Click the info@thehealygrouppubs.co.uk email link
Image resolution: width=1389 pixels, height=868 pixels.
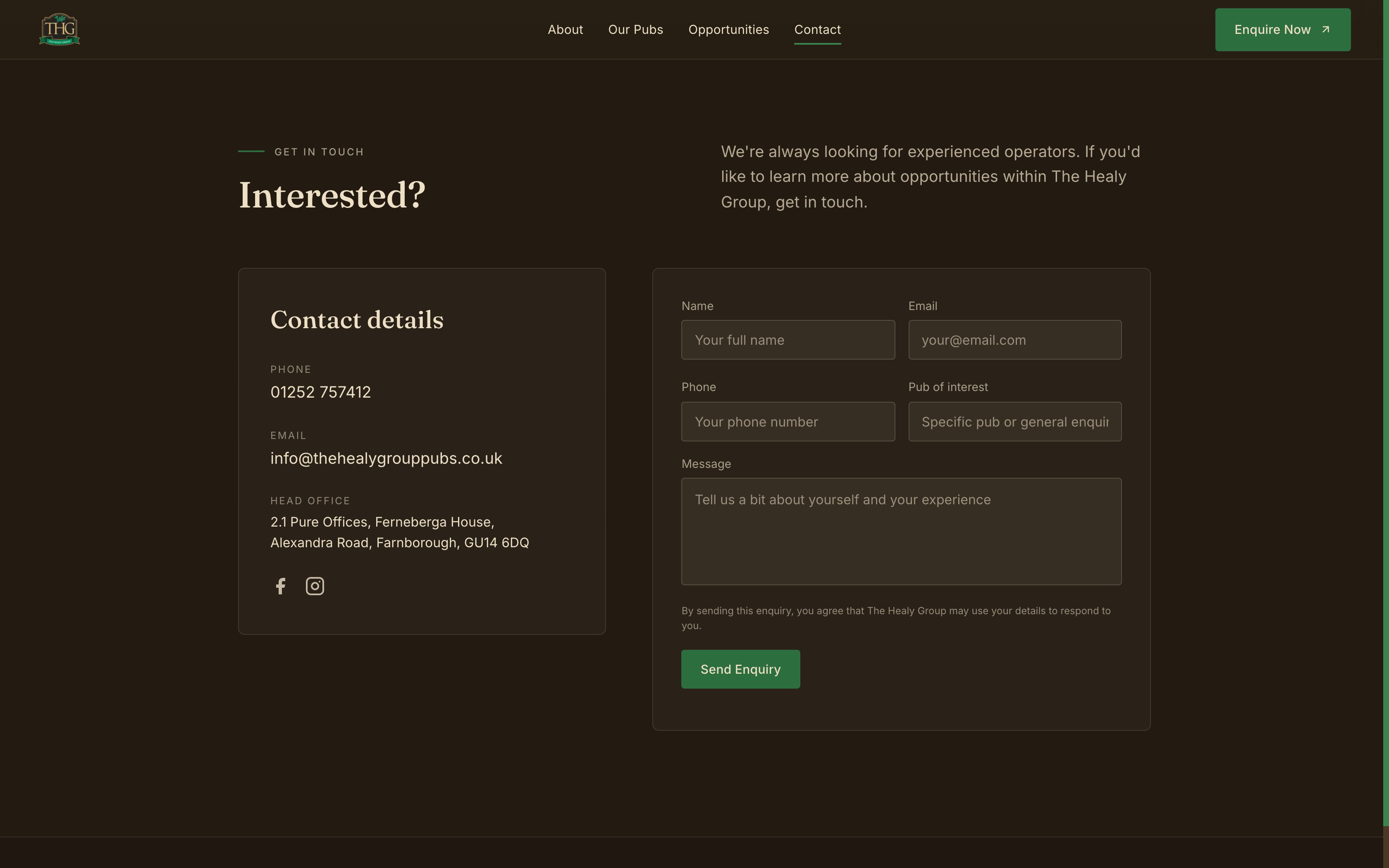pyautogui.click(x=386, y=458)
